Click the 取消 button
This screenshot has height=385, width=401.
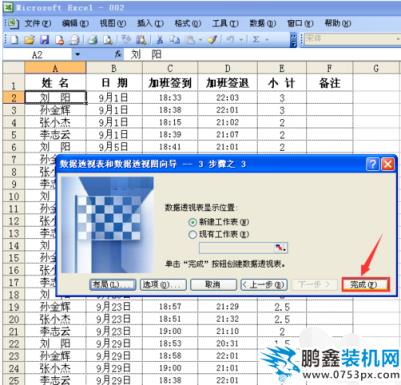click(x=213, y=285)
